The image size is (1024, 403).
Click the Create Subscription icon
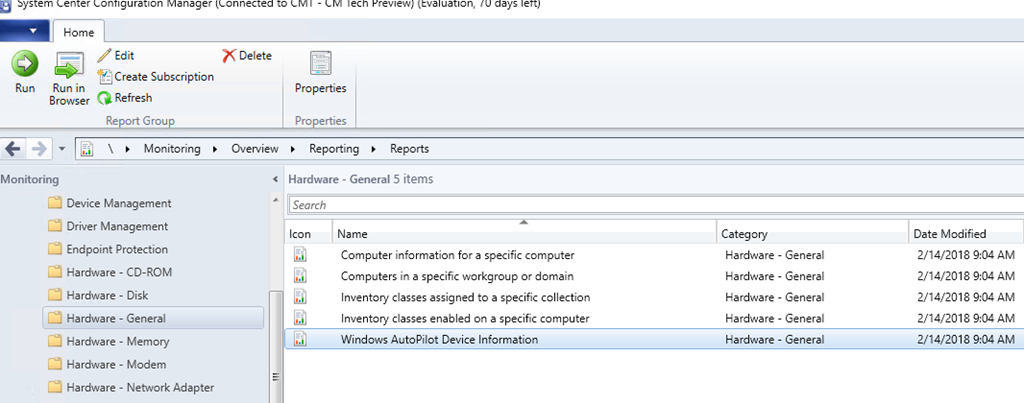pos(104,77)
